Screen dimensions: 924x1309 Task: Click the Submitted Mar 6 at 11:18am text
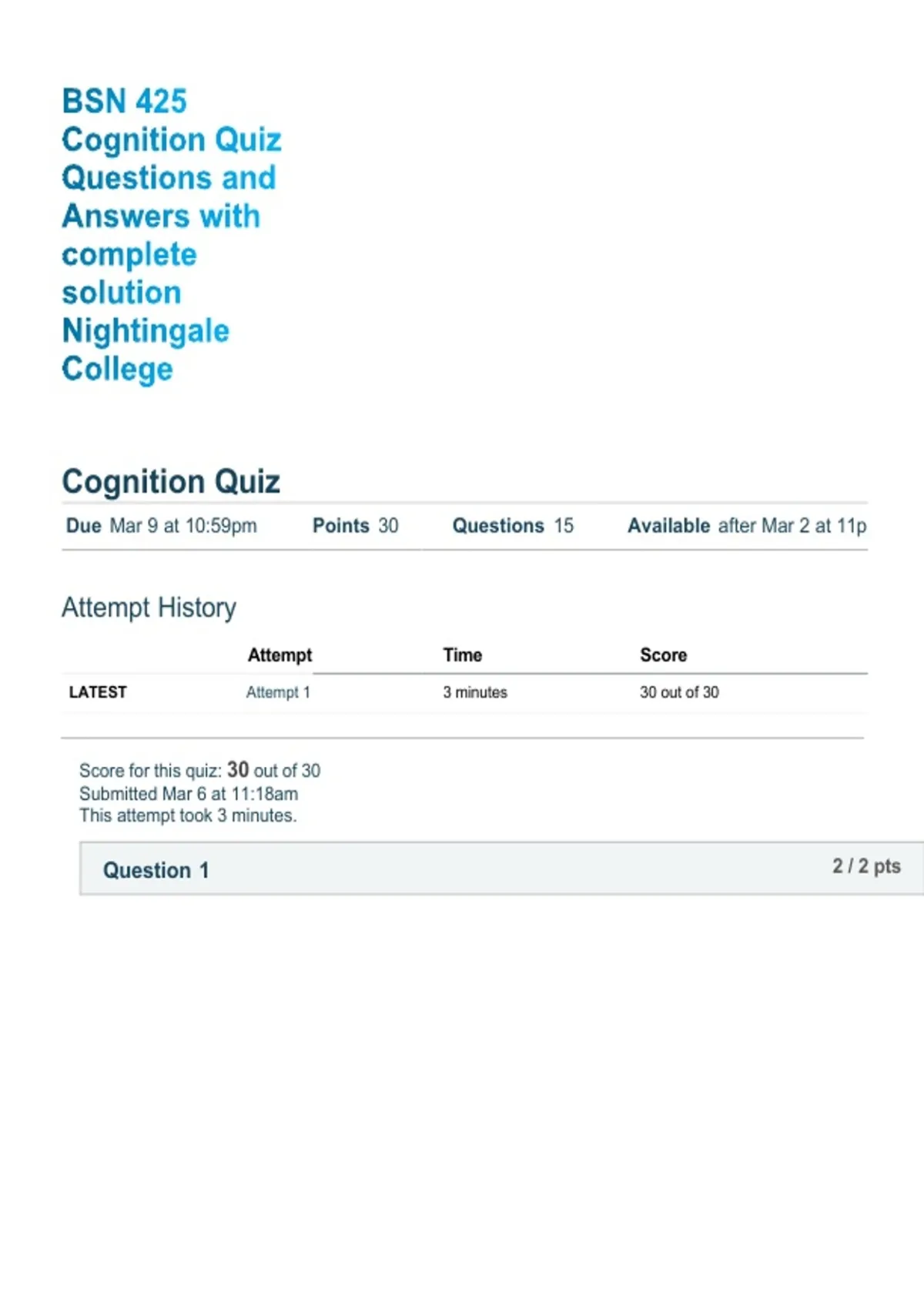[189, 794]
